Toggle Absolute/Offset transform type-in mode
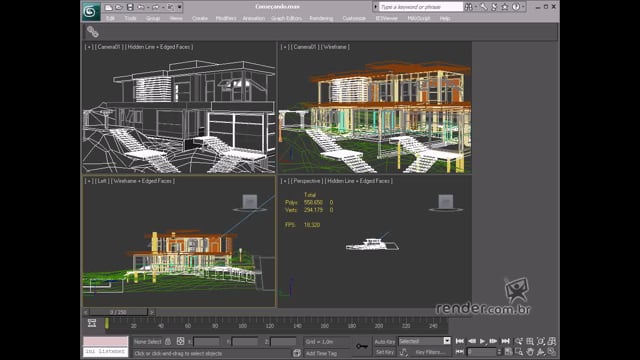This screenshot has height=360, width=640. (x=180, y=341)
